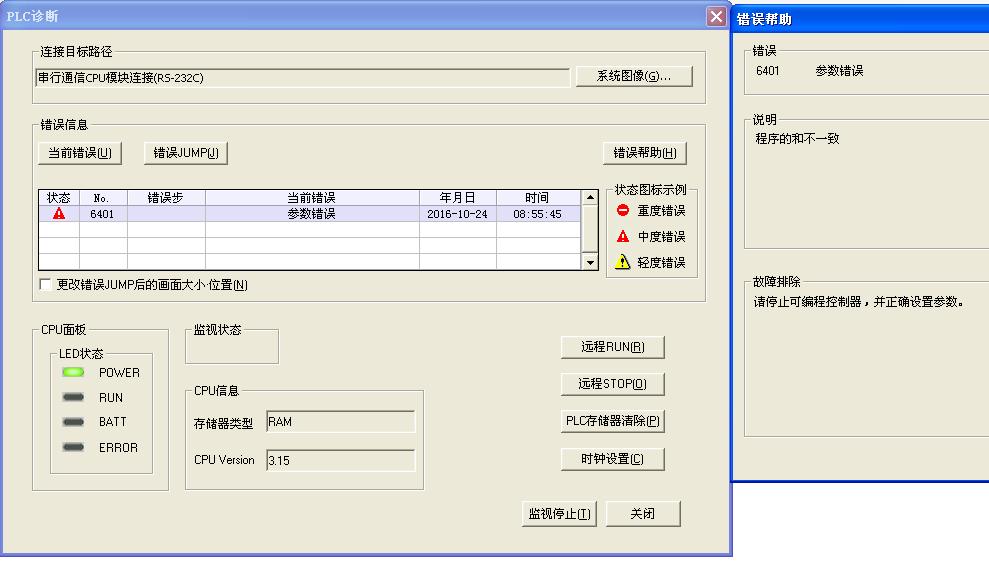This screenshot has height=564, width=989.
Task: Click the RUN LED indicator
Action: pos(73,398)
